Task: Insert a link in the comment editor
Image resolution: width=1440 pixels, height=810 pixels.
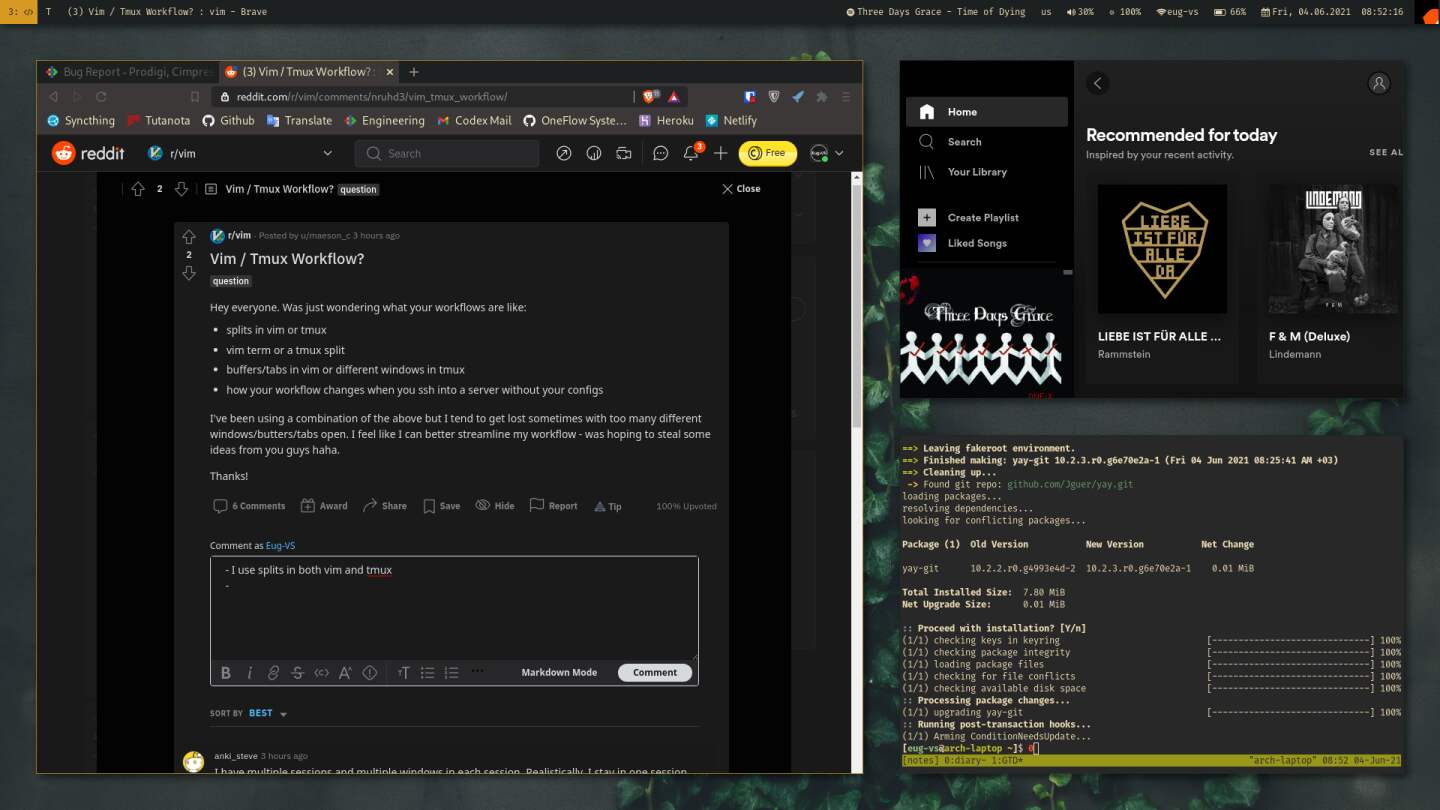Action: point(273,672)
